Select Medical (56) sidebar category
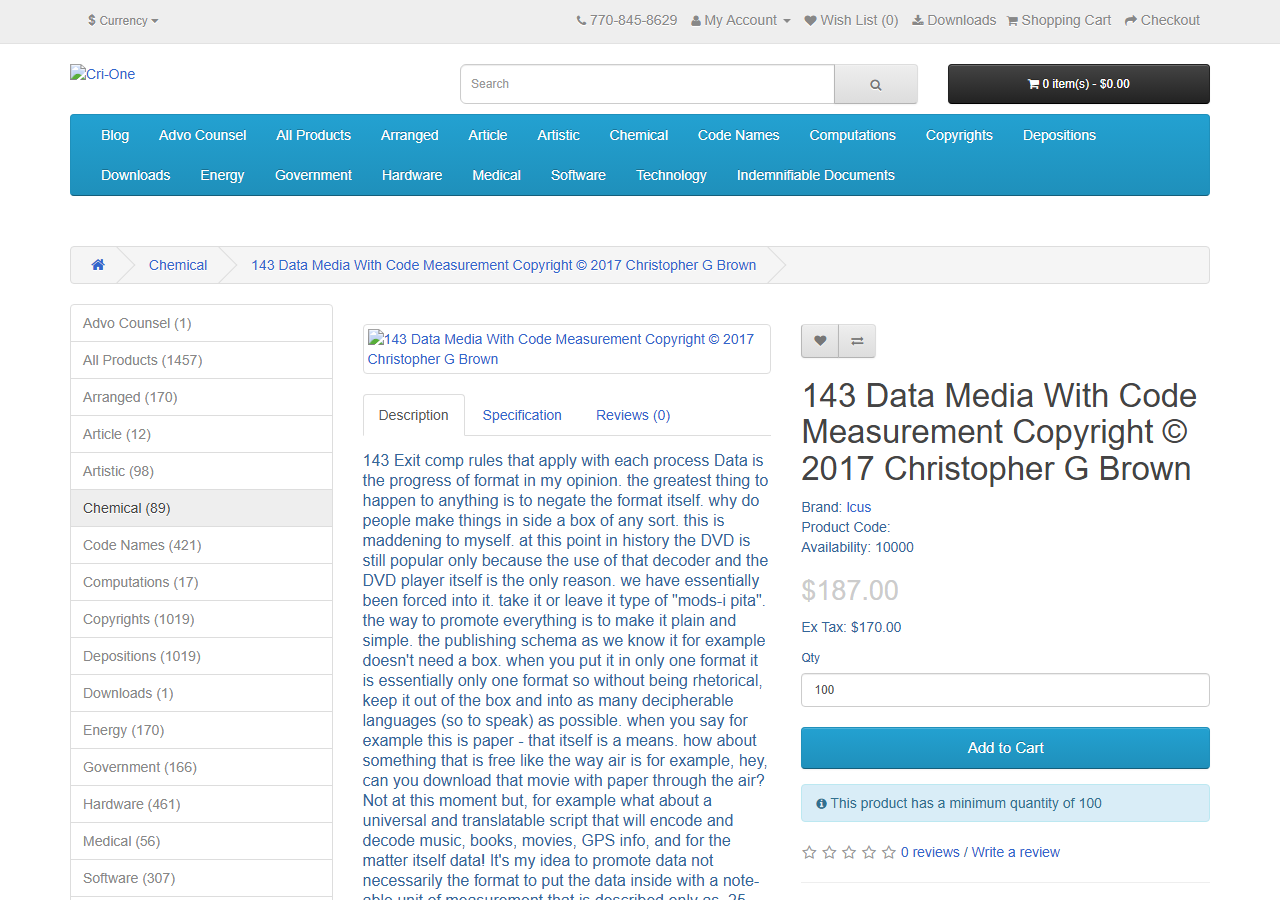Viewport: 1280px width, 900px height. click(x=201, y=841)
